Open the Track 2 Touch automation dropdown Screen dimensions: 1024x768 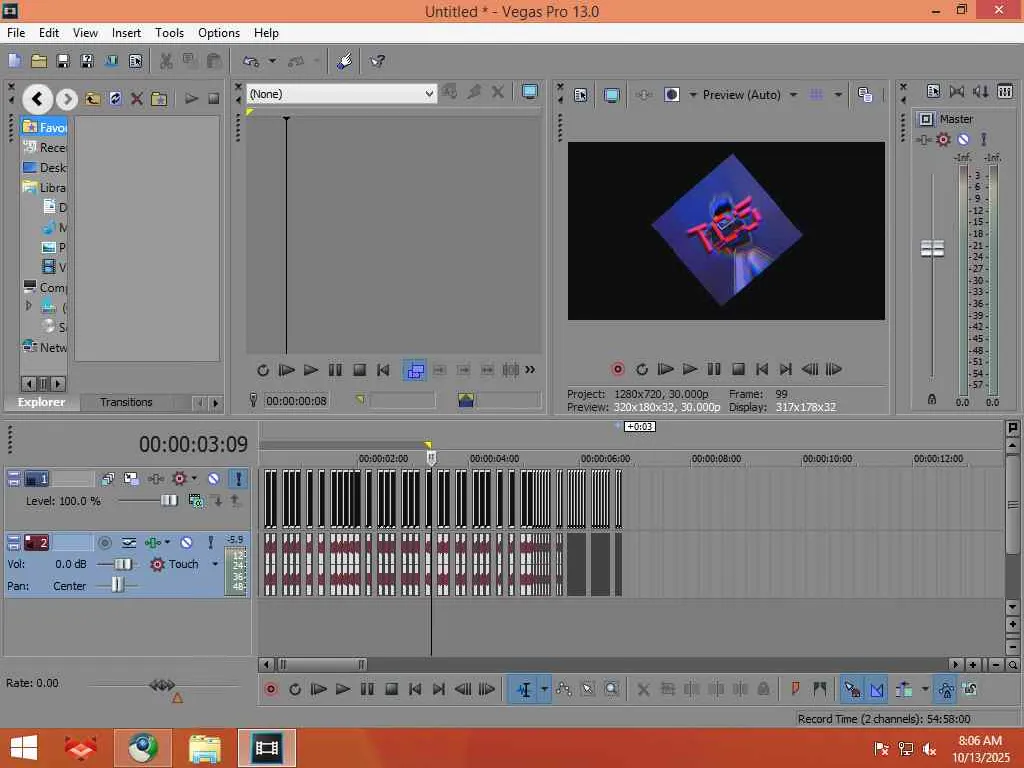tap(215, 564)
